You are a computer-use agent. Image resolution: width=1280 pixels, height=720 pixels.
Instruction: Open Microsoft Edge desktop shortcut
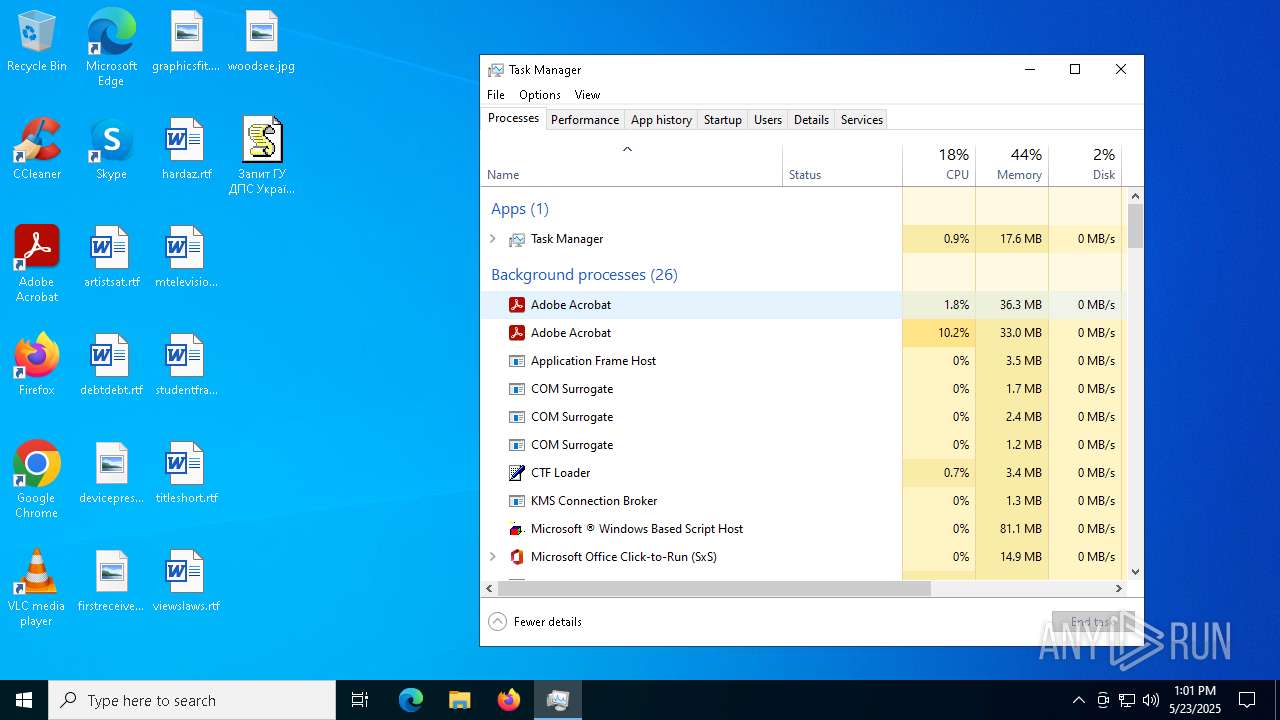point(111,48)
